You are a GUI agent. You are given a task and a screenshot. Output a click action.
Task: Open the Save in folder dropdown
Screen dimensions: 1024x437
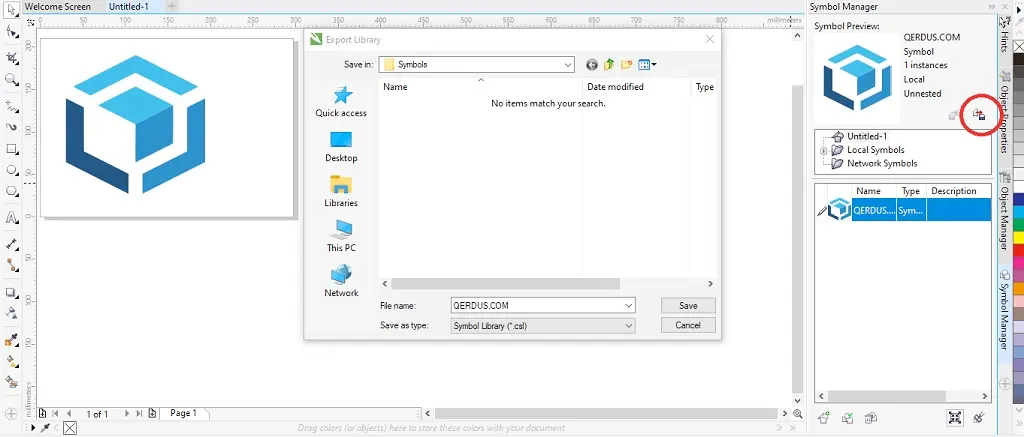click(568, 65)
